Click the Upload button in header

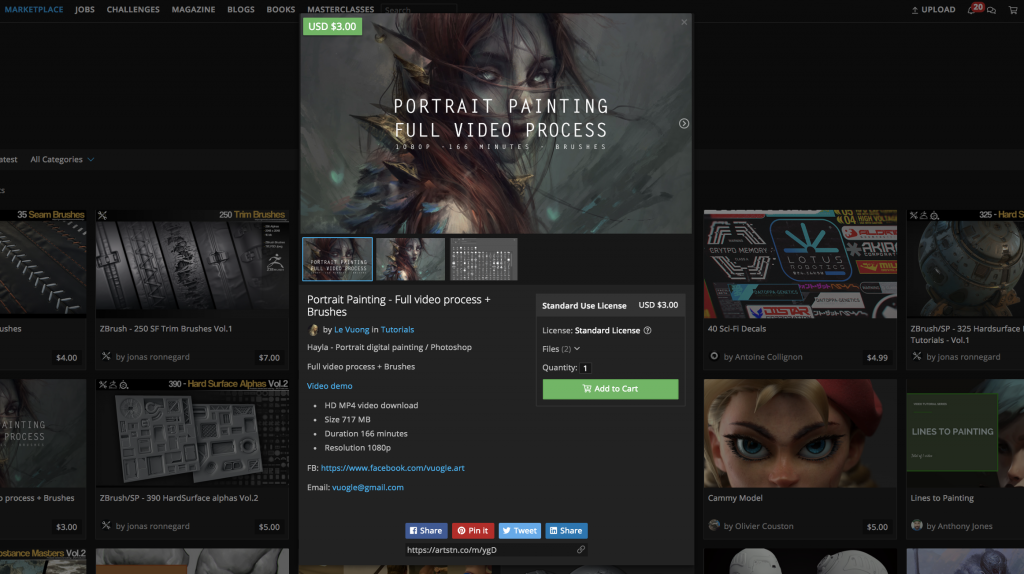(933, 9)
